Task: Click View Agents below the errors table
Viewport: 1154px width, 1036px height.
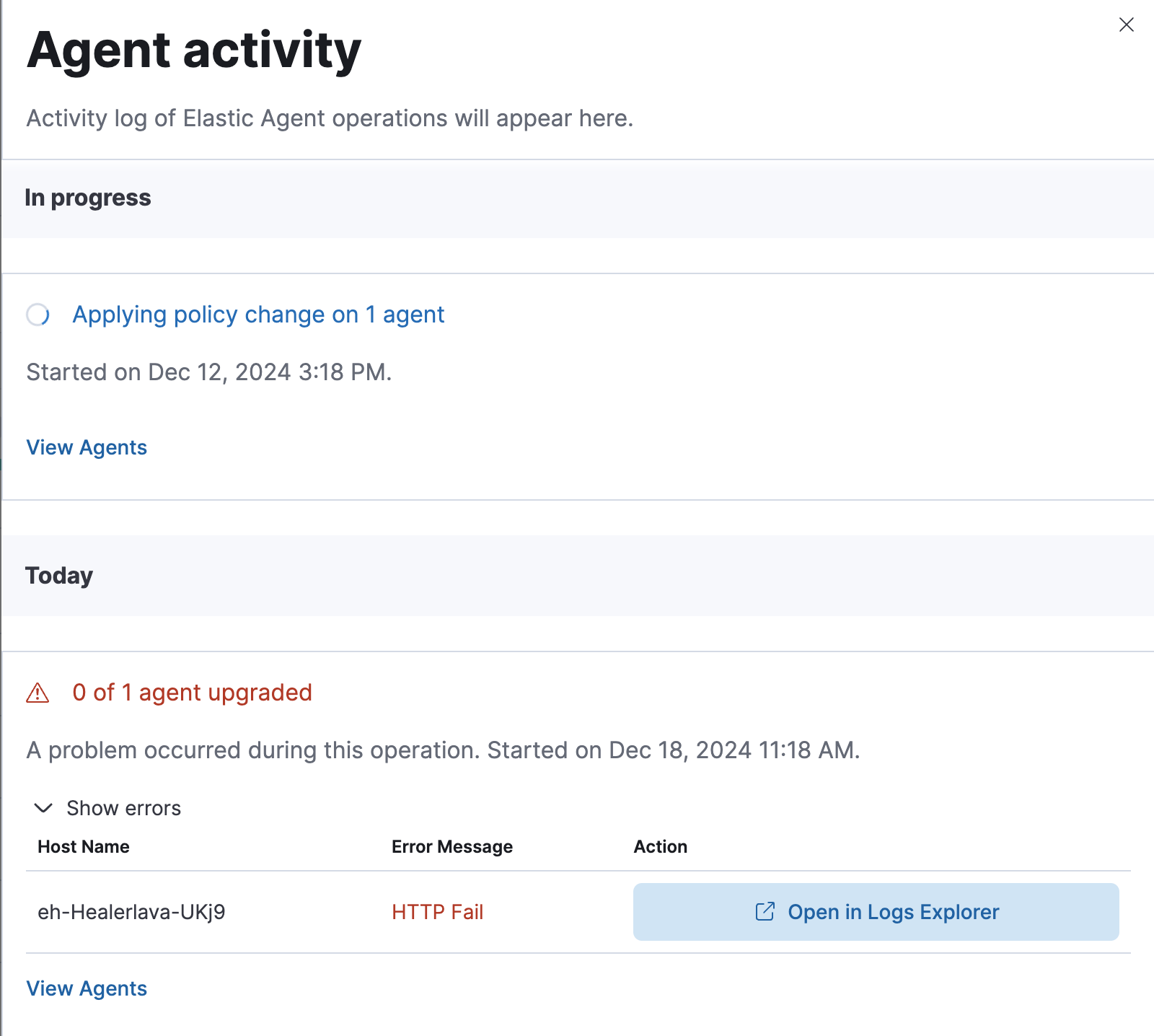Action: [87, 988]
